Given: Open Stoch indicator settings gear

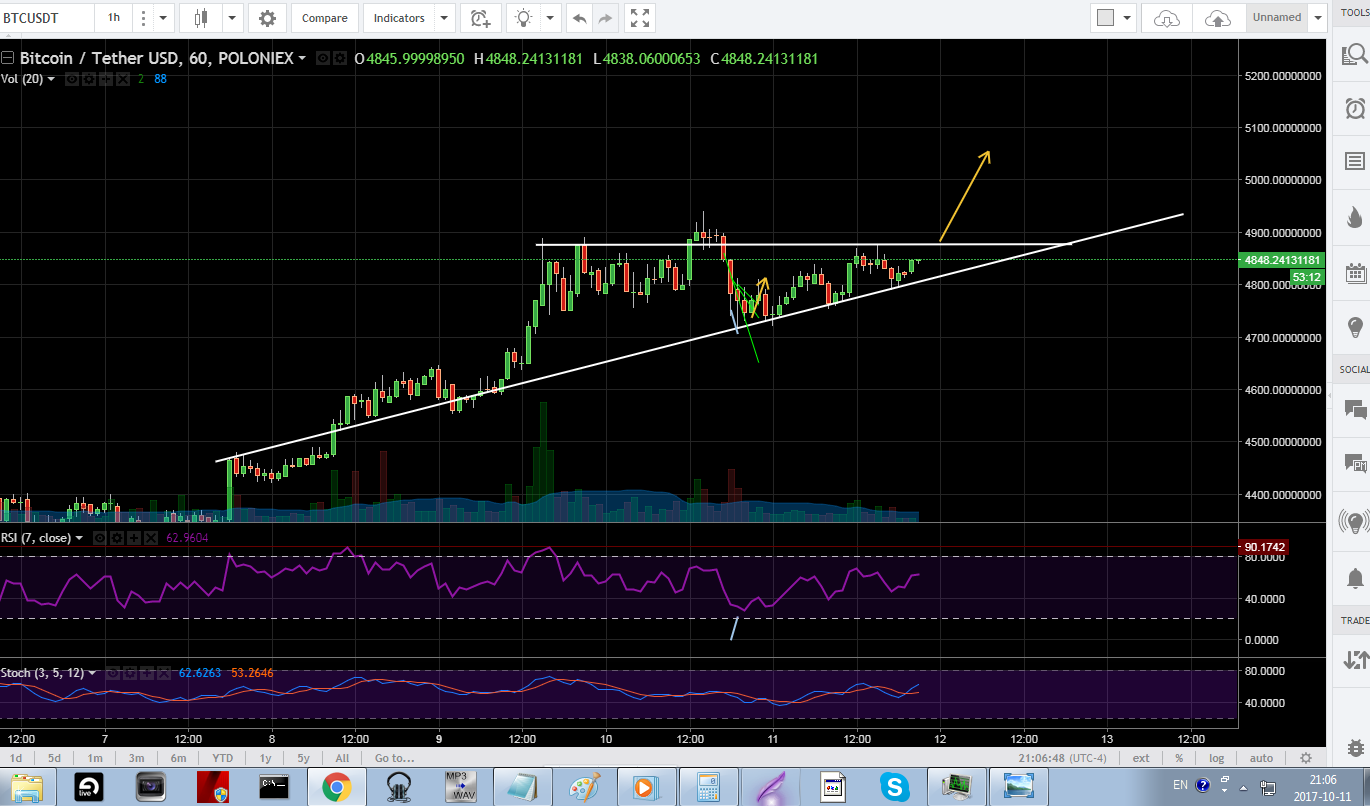Looking at the screenshot, I should [x=128, y=673].
